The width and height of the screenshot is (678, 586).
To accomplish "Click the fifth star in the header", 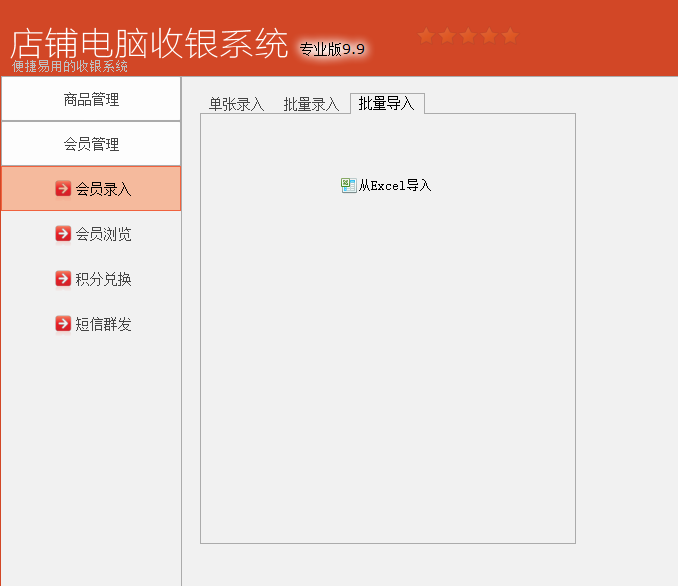I will click(510, 35).
